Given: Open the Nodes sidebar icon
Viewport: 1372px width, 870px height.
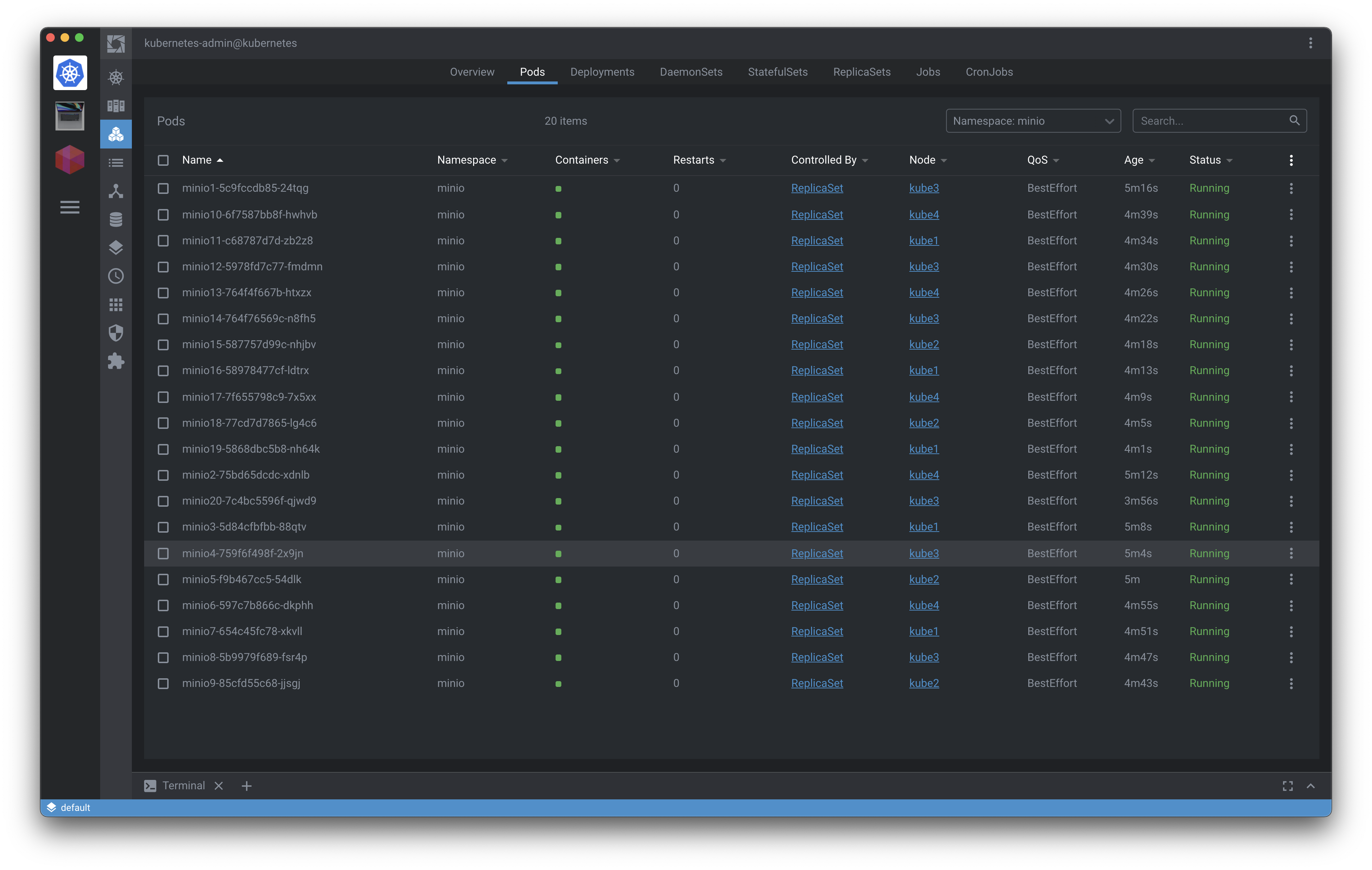Looking at the screenshot, I should click(x=116, y=106).
